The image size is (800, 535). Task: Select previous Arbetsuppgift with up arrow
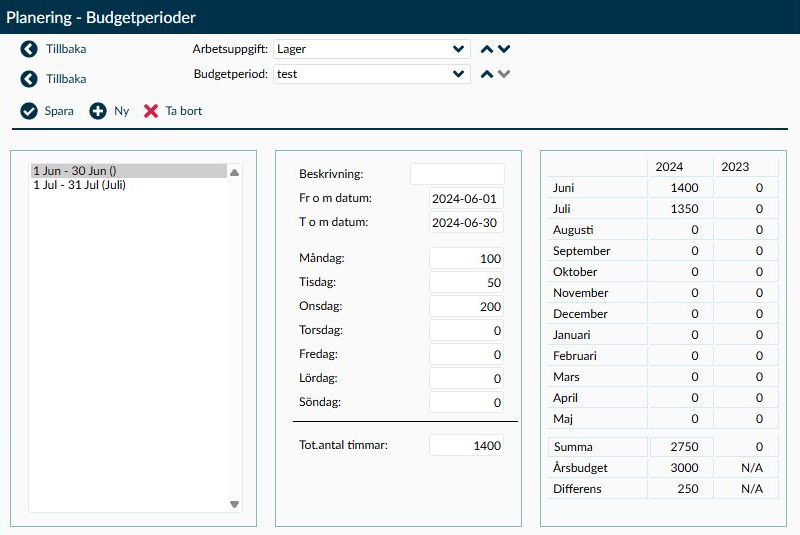487,49
